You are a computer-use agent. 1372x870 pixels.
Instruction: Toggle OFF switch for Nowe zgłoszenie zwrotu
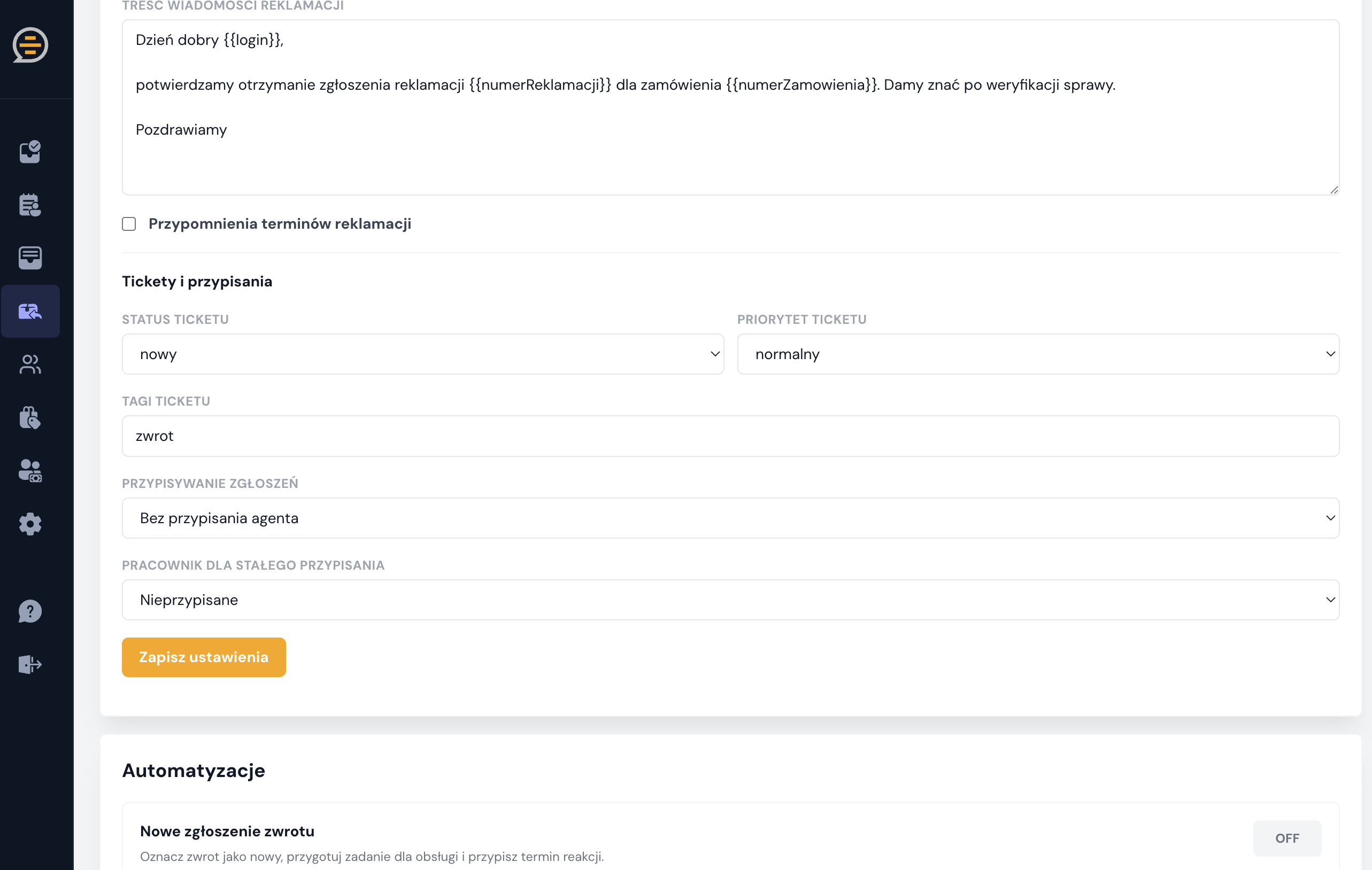1287,838
